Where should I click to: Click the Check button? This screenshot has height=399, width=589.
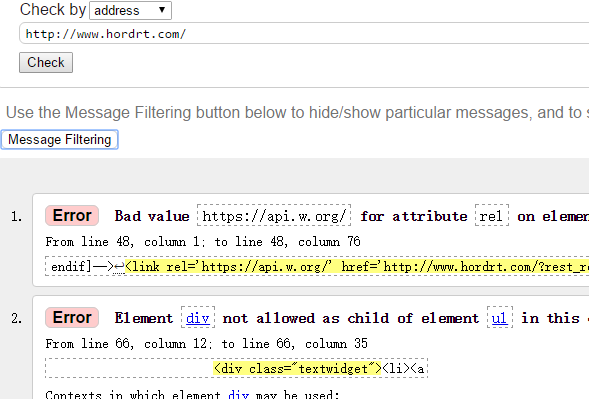coord(46,62)
